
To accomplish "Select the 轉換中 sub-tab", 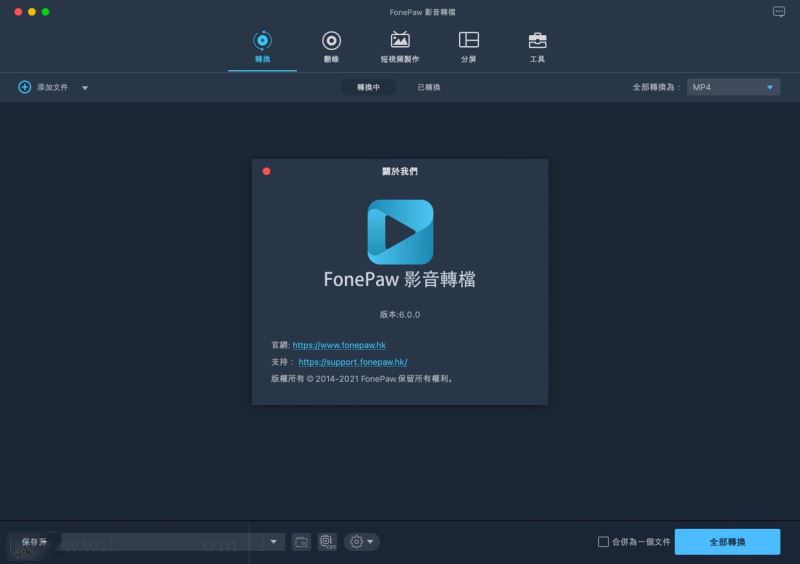I will [x=368, y=87].
